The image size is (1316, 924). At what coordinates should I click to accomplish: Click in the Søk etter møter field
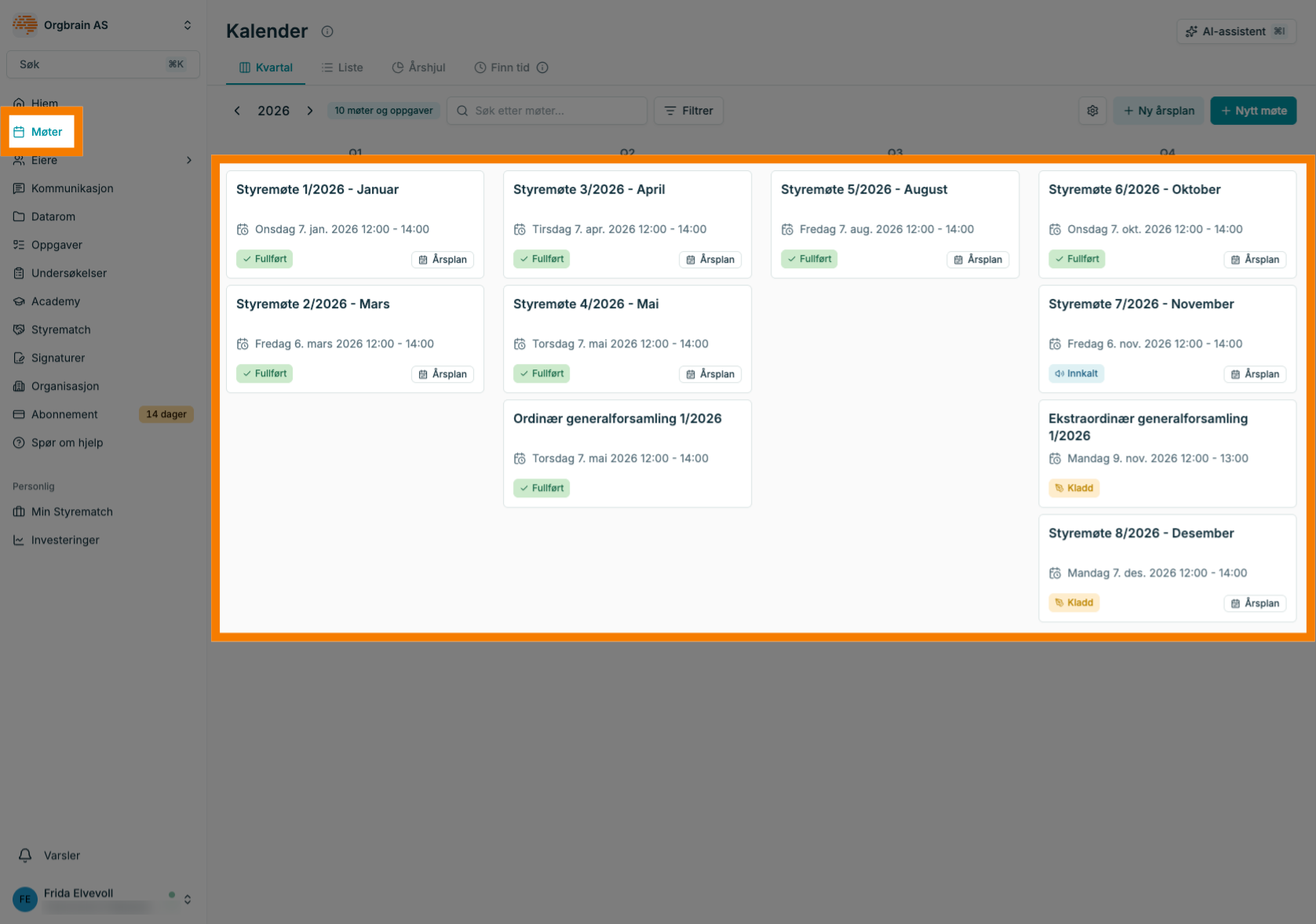(x=547, y=111)
